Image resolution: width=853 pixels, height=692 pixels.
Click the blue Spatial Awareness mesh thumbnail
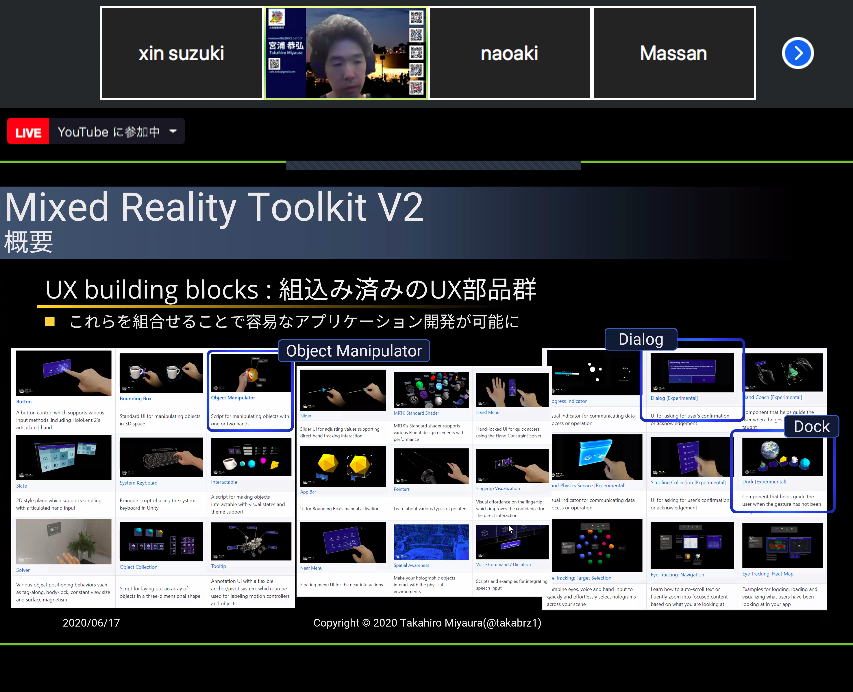(431, 542)
